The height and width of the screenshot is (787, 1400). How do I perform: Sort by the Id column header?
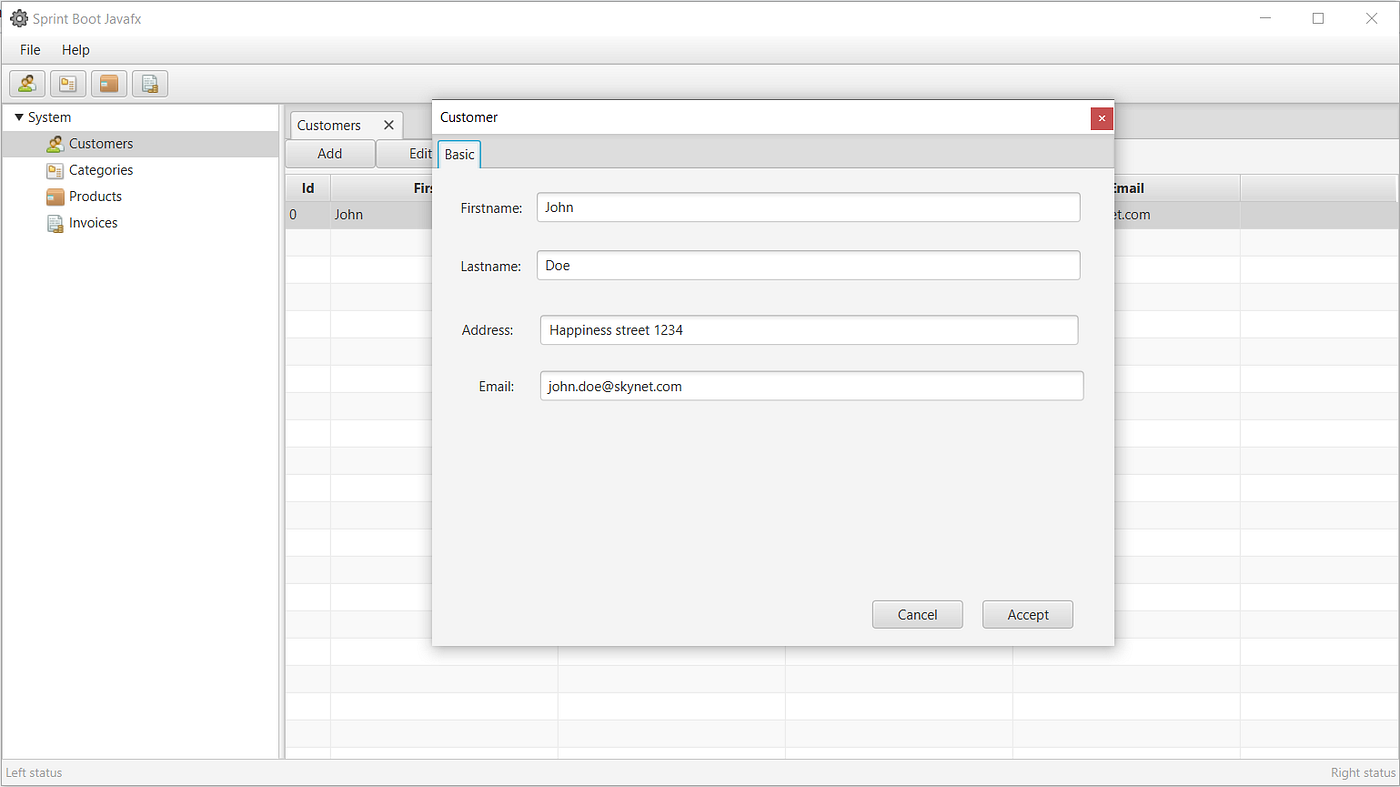307,187
